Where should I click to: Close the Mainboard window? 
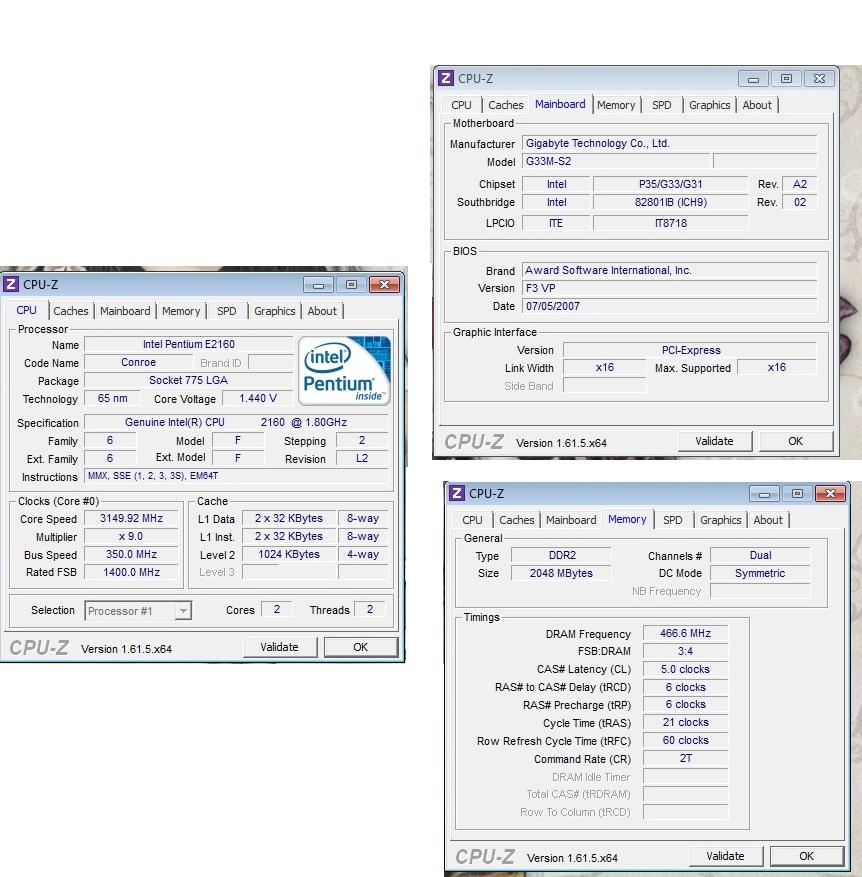point(819,79)
